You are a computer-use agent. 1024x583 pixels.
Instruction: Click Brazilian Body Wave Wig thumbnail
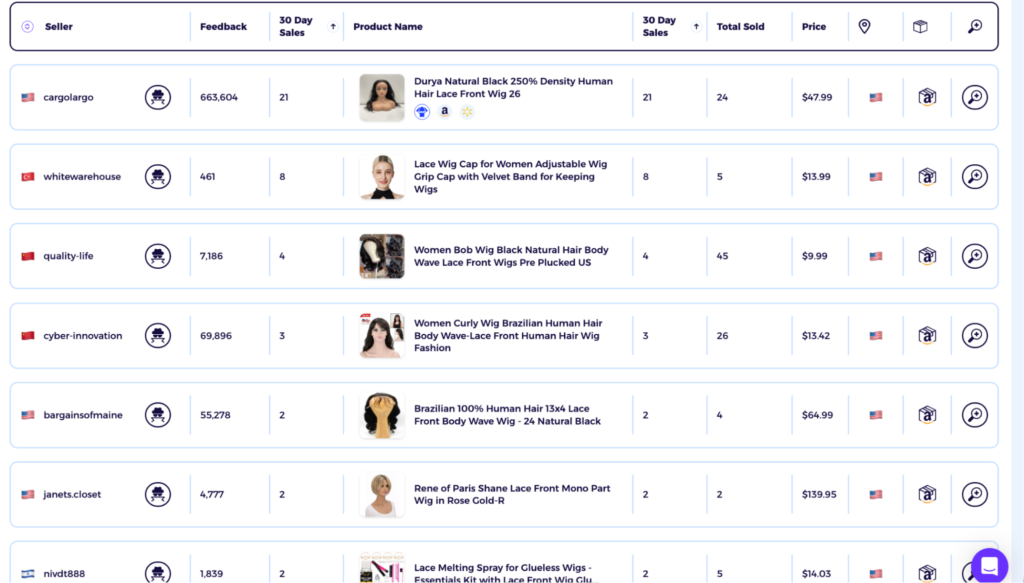pyautogui.click(x=382, y=415)
